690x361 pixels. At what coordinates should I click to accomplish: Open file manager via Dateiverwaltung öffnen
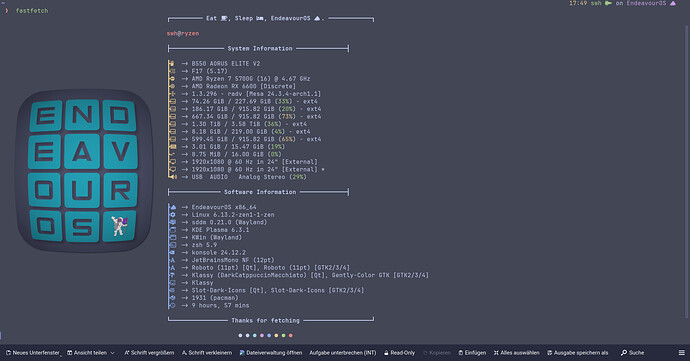coord(271,353)
